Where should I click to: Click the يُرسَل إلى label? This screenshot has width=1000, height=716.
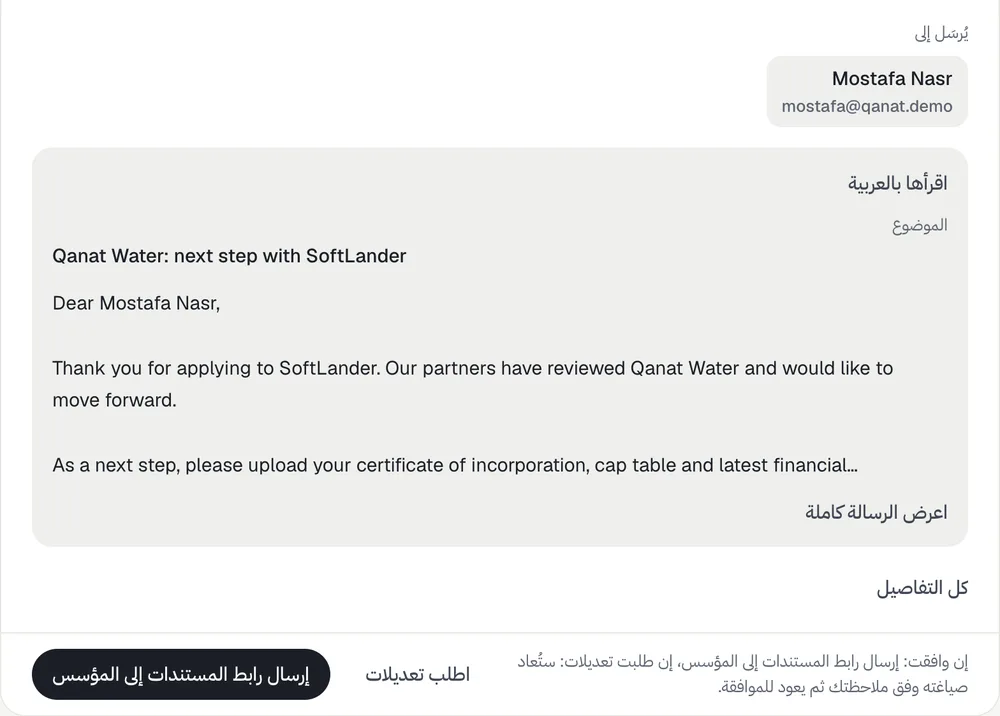[x=941, y=33]
